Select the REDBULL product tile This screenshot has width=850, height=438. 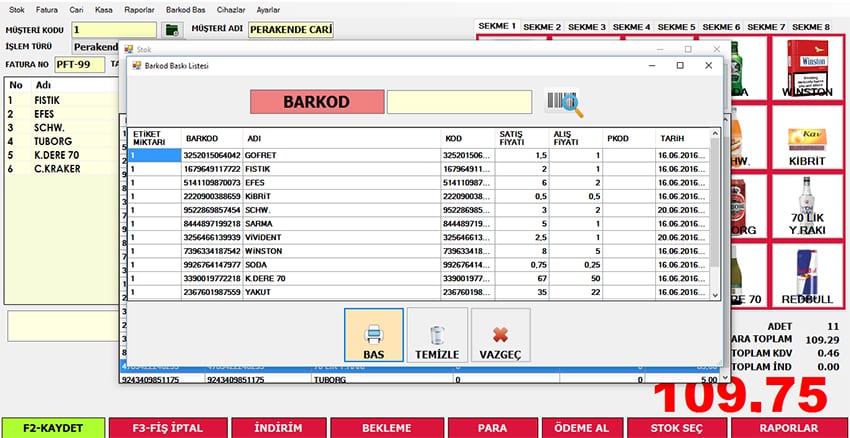[x=807, y=276]
